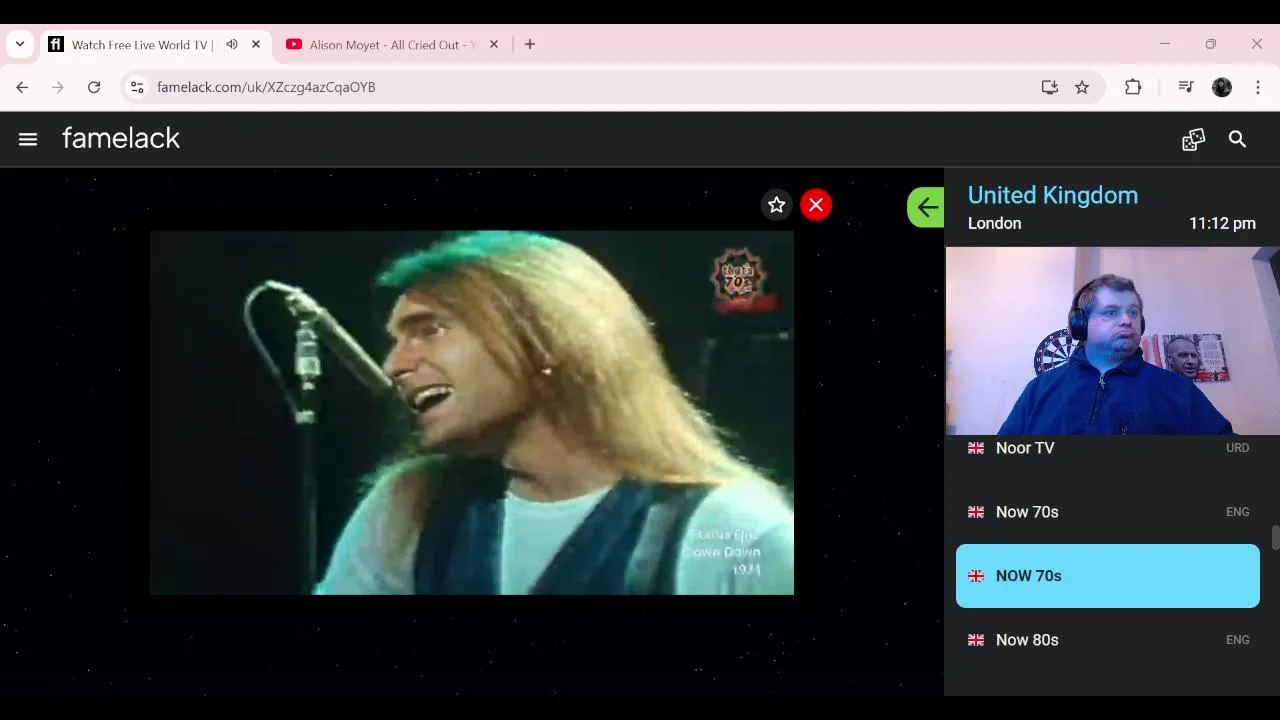Select the Noor TV channel

1108,448
